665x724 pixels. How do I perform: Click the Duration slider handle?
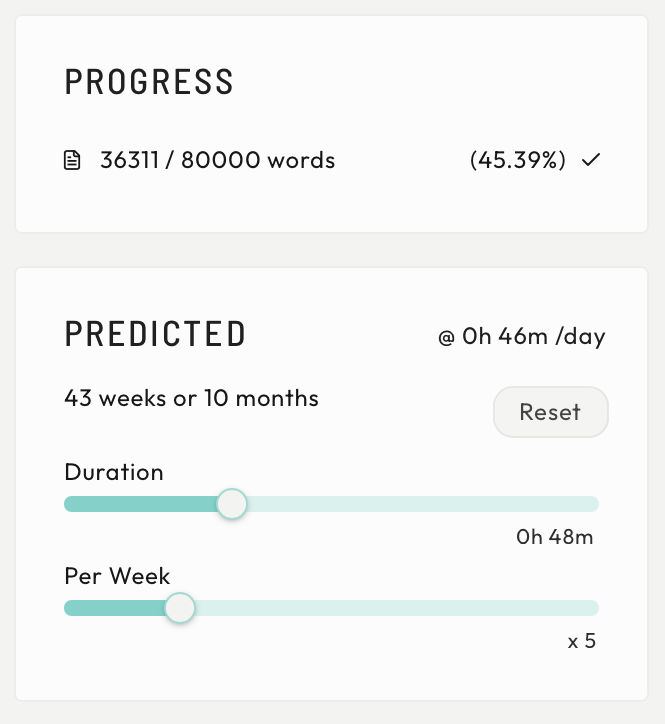pos(232,504)
